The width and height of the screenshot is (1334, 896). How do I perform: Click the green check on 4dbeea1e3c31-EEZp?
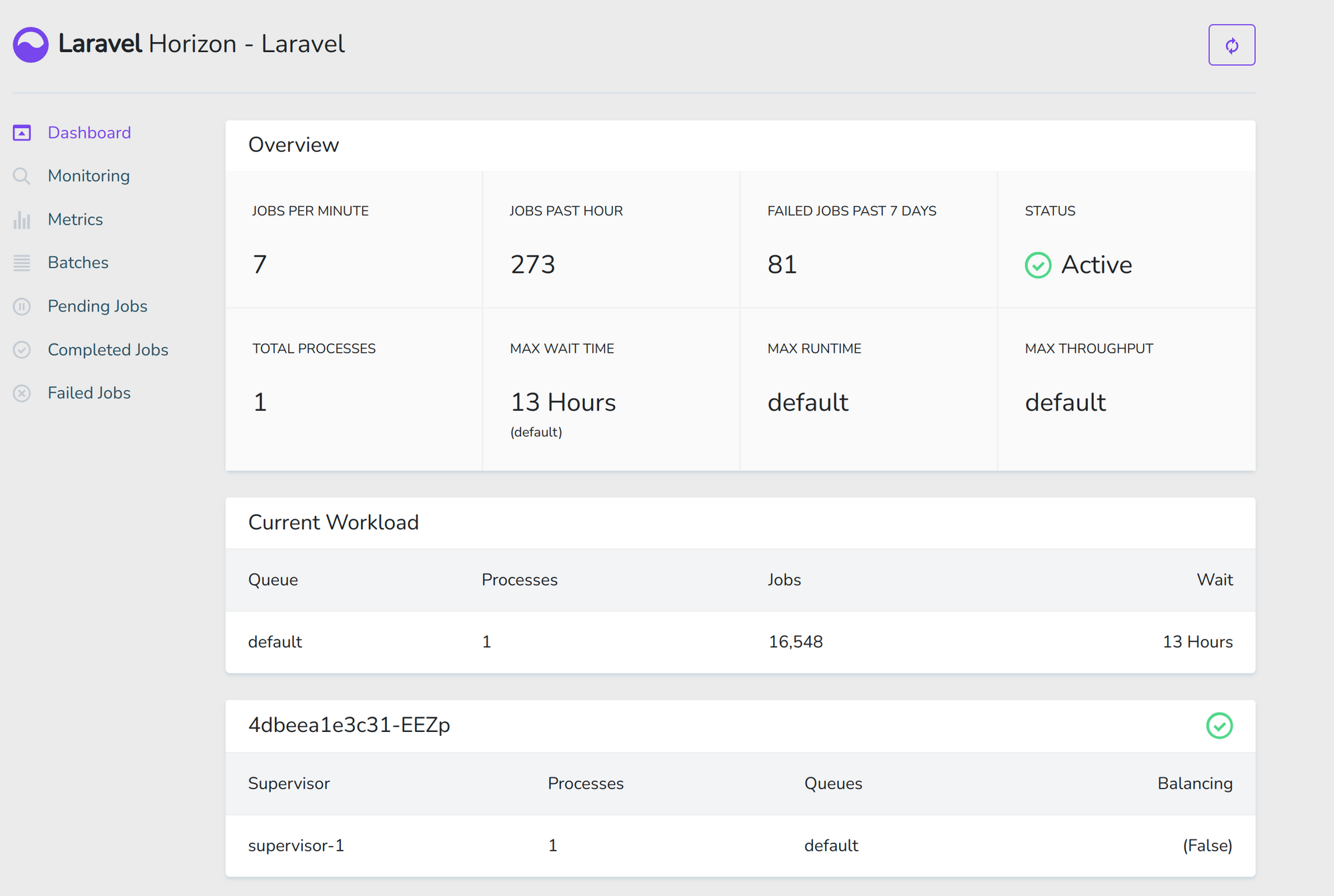point(1219,726)
